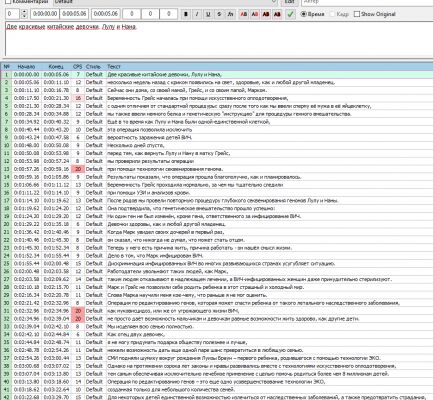Click red CPS 20 cell in row 31
Viewport: 433px width, 400px height.
click(x=78, y=311)
